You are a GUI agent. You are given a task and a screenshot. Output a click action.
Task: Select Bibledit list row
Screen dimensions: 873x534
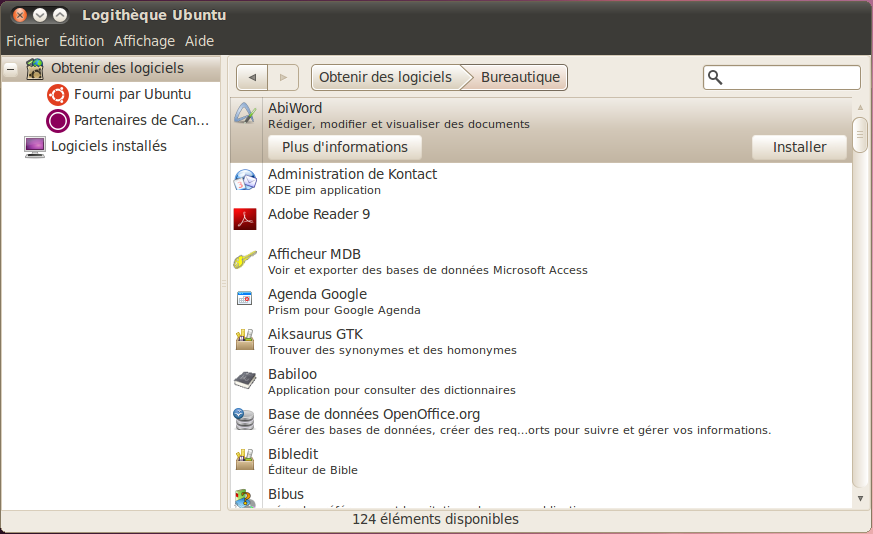tap(541, 463)
